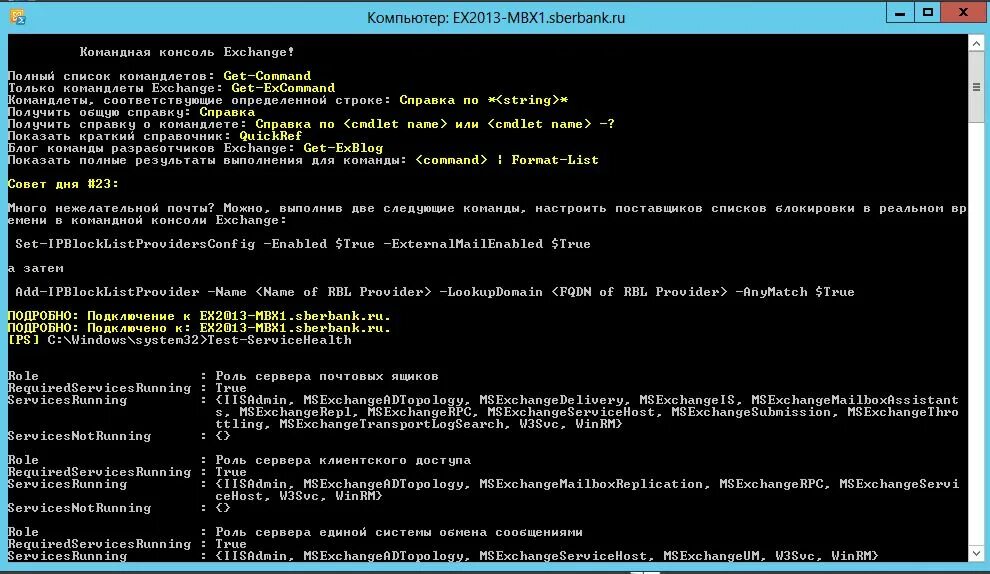Viewport: 990px width, 574px height.
Task: Close the Exchange Management Shell window
Action: (x=963, y=13)
